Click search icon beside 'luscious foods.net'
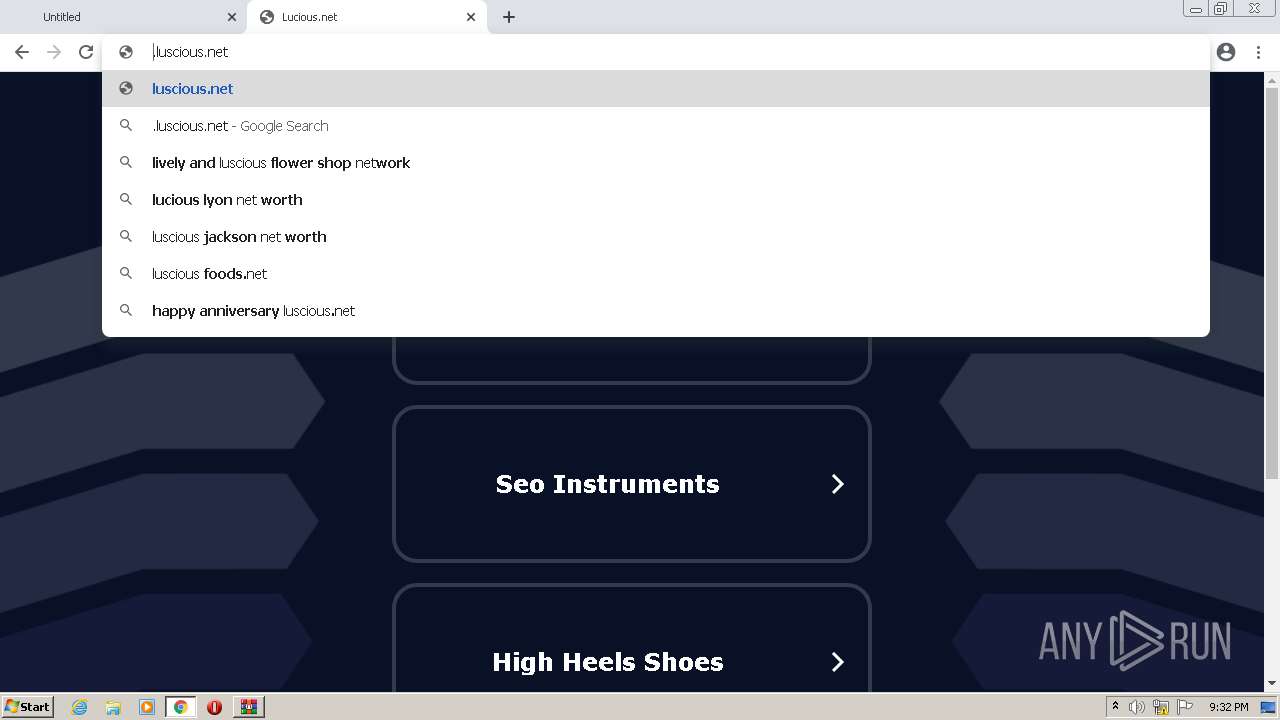 [x=126, y=273]
